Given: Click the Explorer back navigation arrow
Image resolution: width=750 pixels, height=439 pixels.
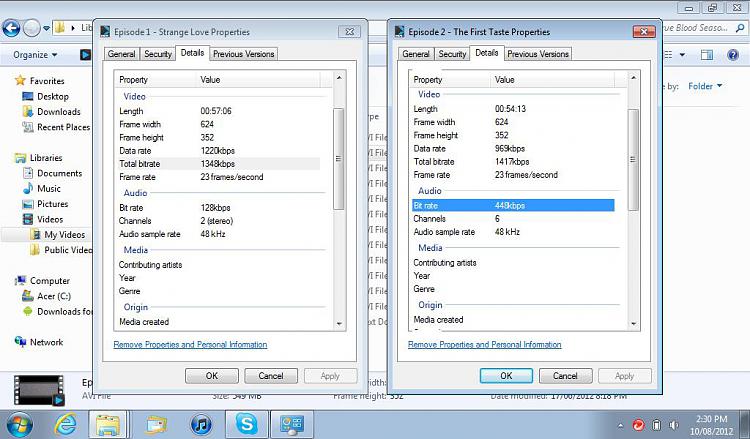Looking at the screenshot, I should pyautogui.click(x=11, y=29).
